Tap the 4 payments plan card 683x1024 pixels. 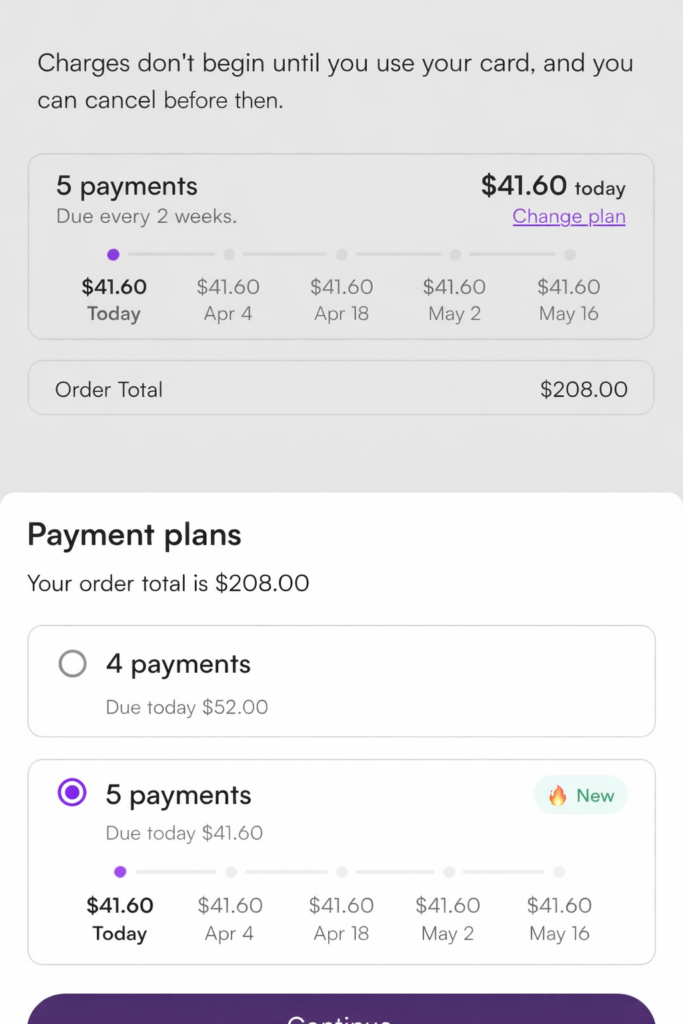coord(341,682)
